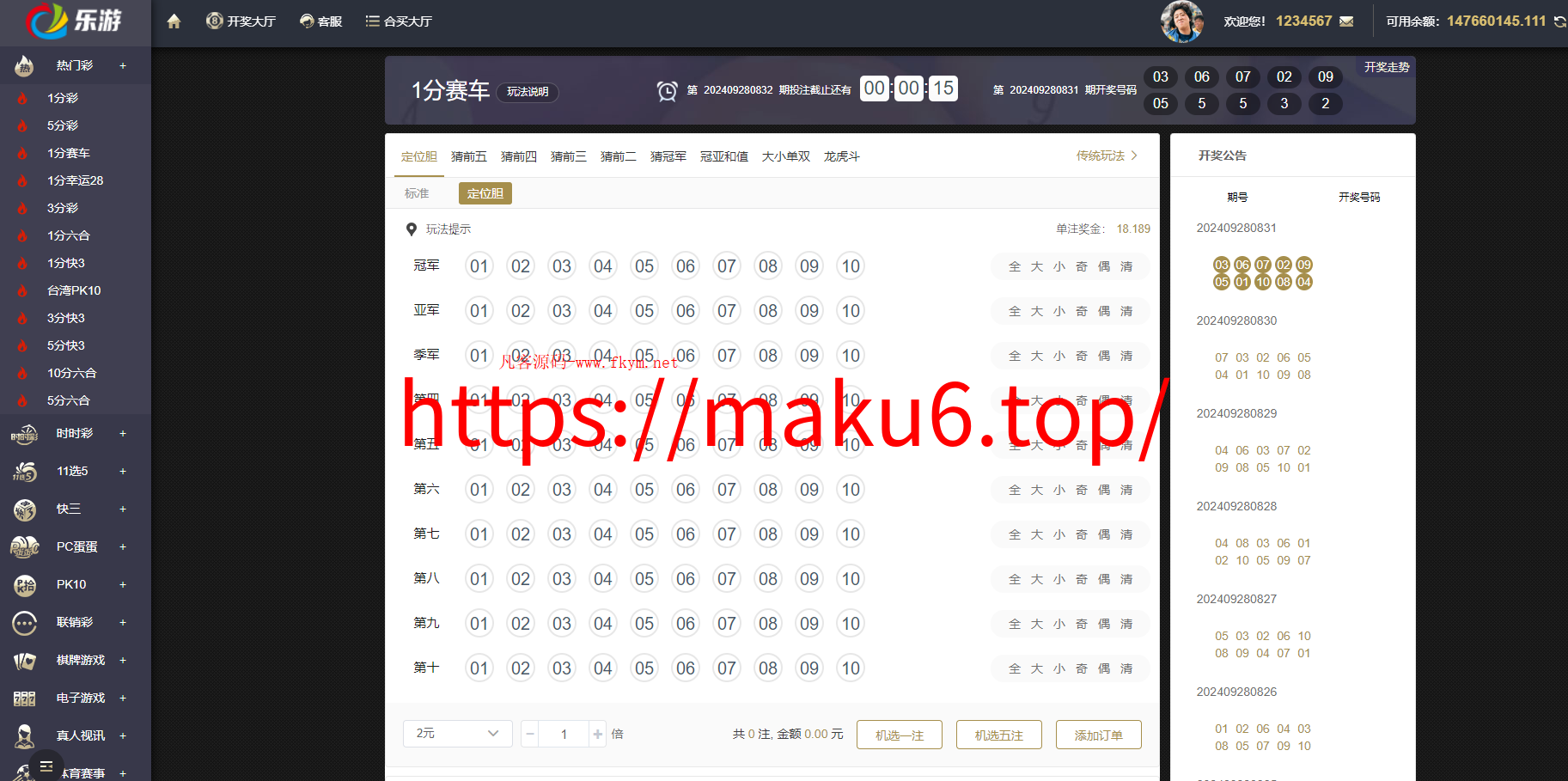This screenshot has height=781, width=1568.
Task: Increase multiplier with plus button
Action: click(598, 734)
